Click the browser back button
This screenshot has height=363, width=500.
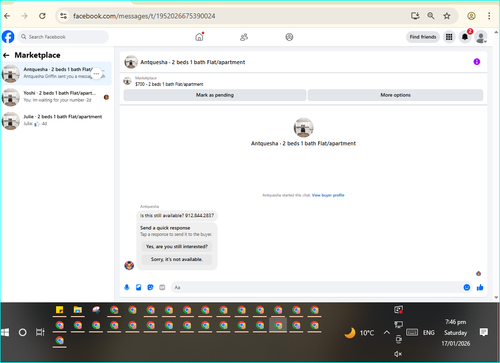tap(7, 16)
